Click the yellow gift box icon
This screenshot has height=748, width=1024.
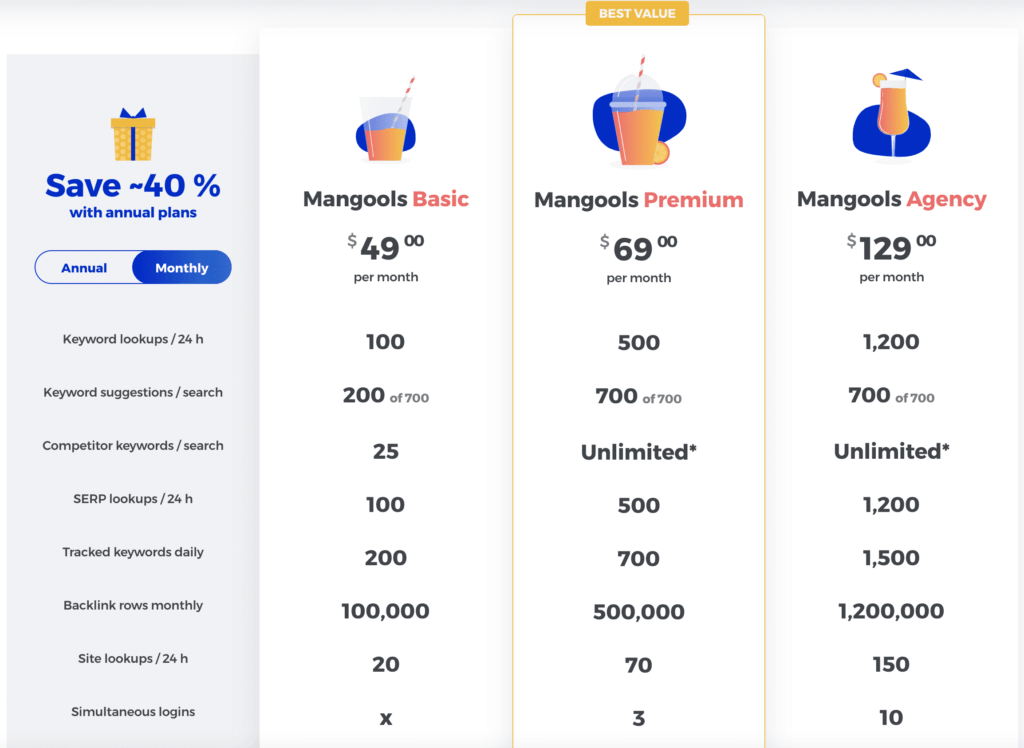(133, 135)
